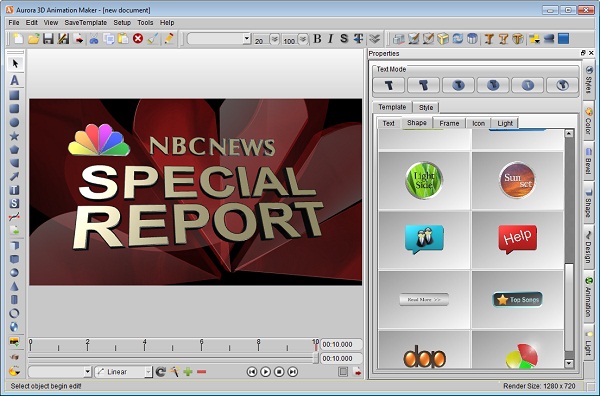Switch to the Style tab
Image resolution: width=600 pixels, height=396 pixels.
(426, 108)
